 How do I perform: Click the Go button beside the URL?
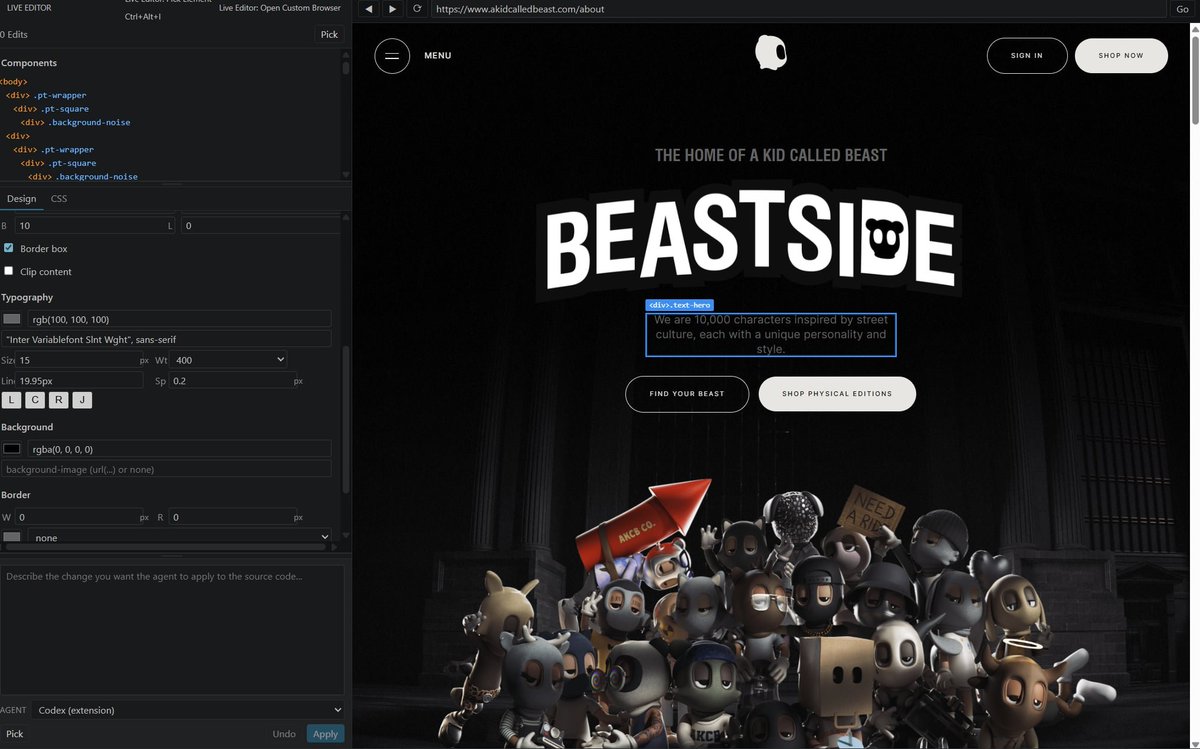[x=1180, y=9]
